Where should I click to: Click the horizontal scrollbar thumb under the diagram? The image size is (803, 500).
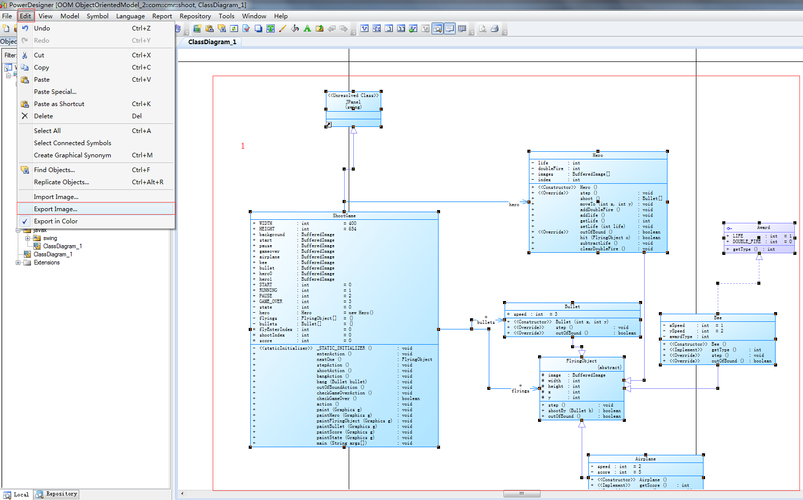[x=521, y=494]
